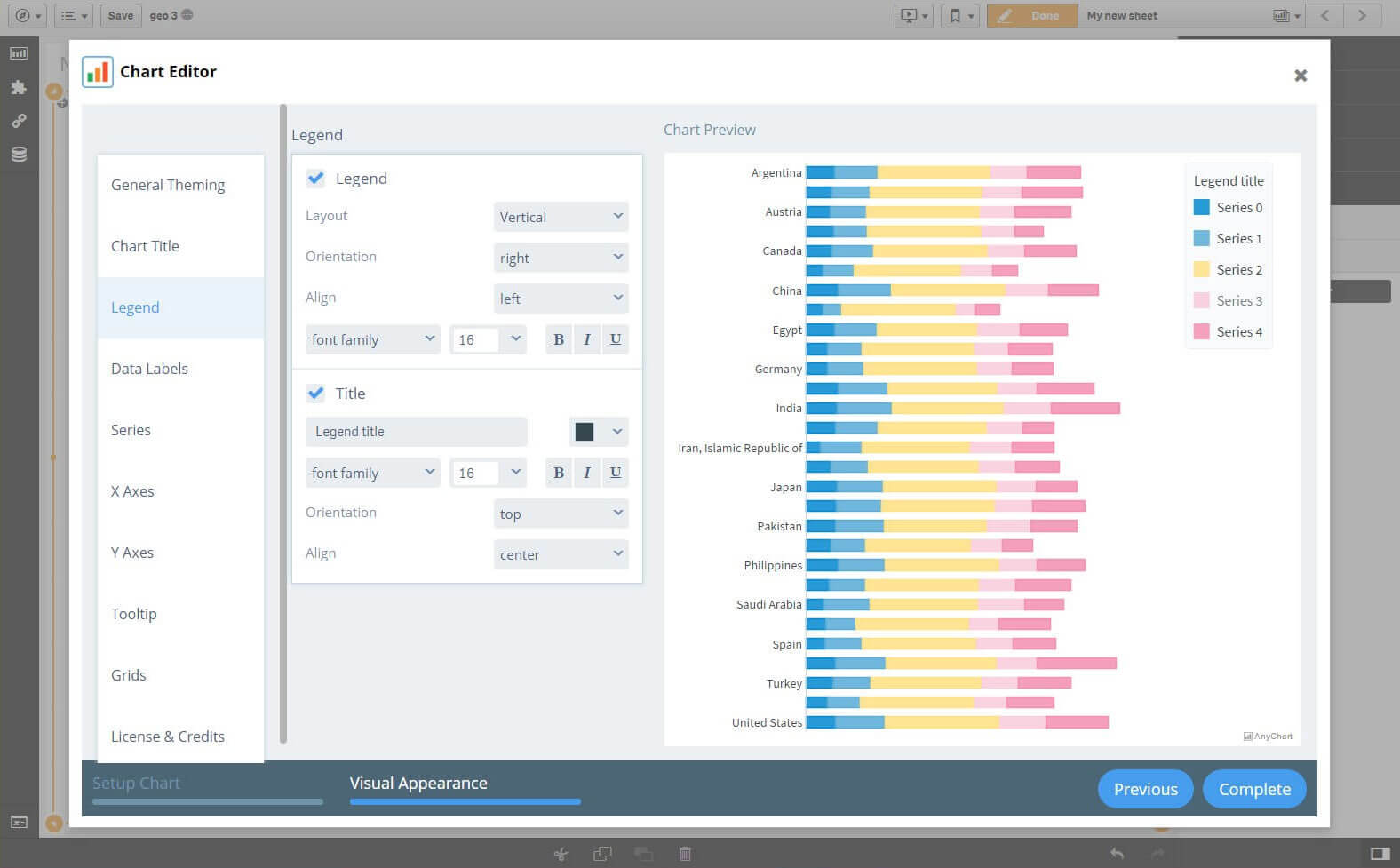Screen dimensions: 1400x868
Task: Toggle underline for legend title
Action: (616, 473)
